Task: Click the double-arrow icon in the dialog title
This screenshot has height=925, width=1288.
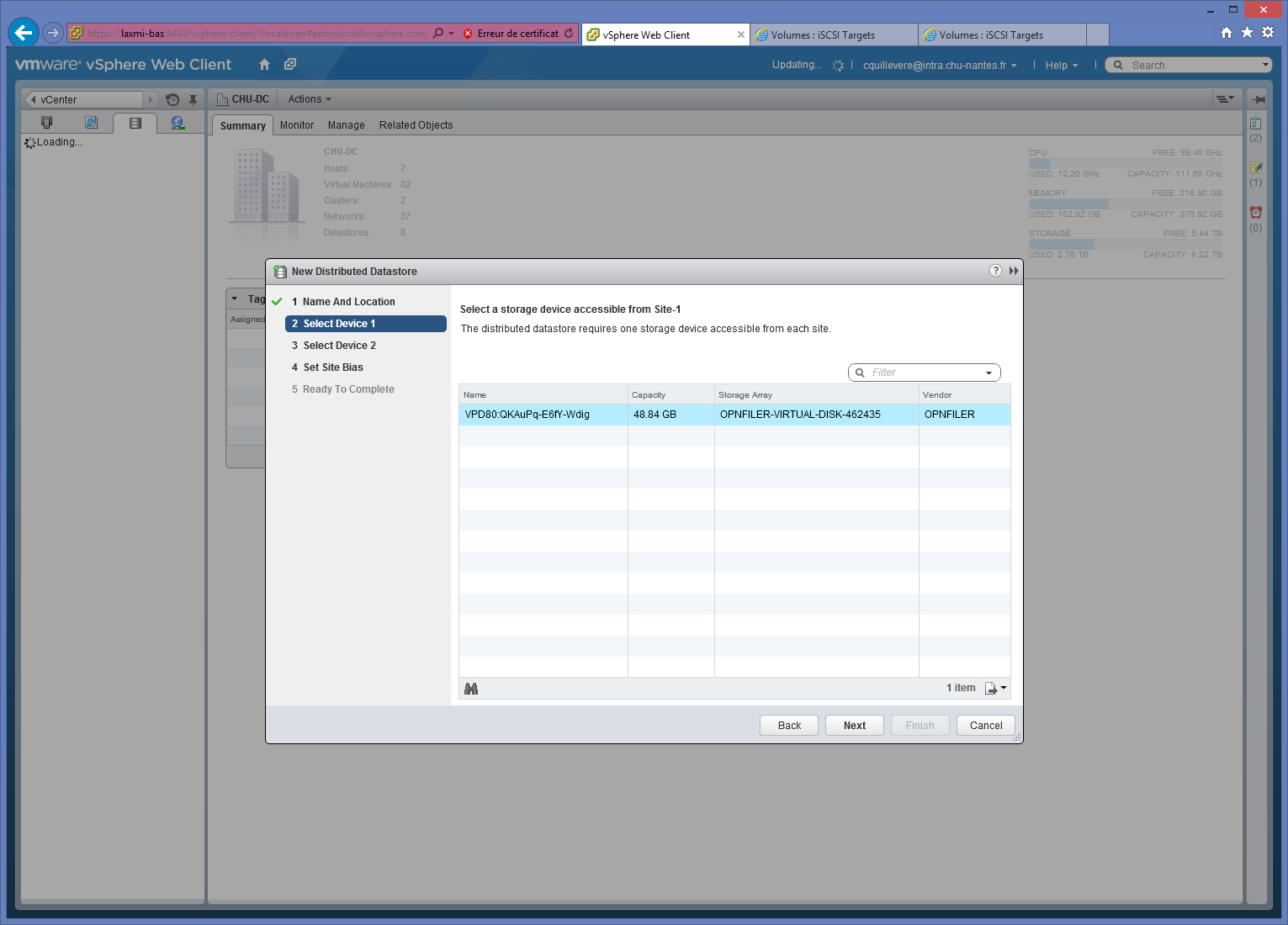Action: (1014, 271)
